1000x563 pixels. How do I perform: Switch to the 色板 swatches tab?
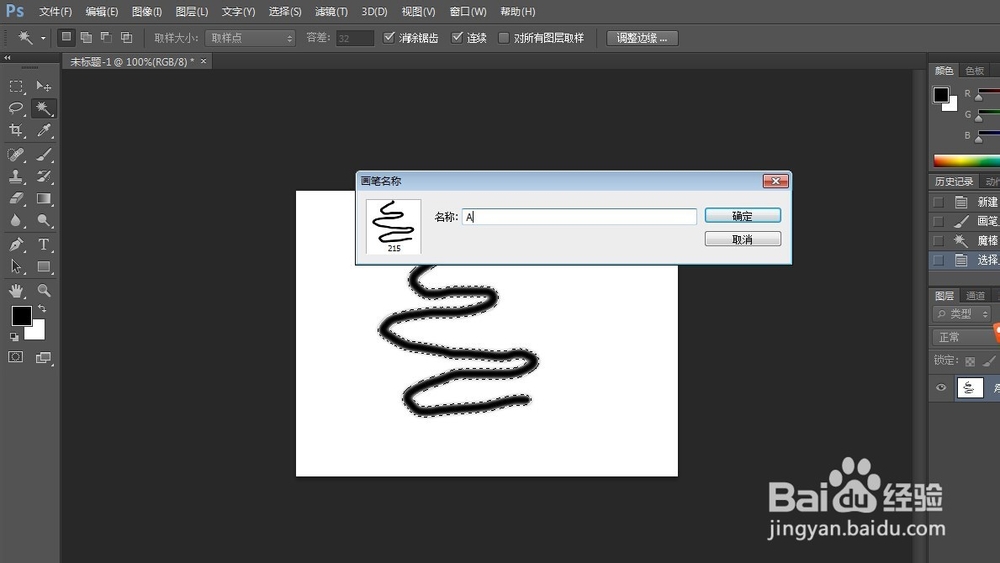(x=974, y=70)
